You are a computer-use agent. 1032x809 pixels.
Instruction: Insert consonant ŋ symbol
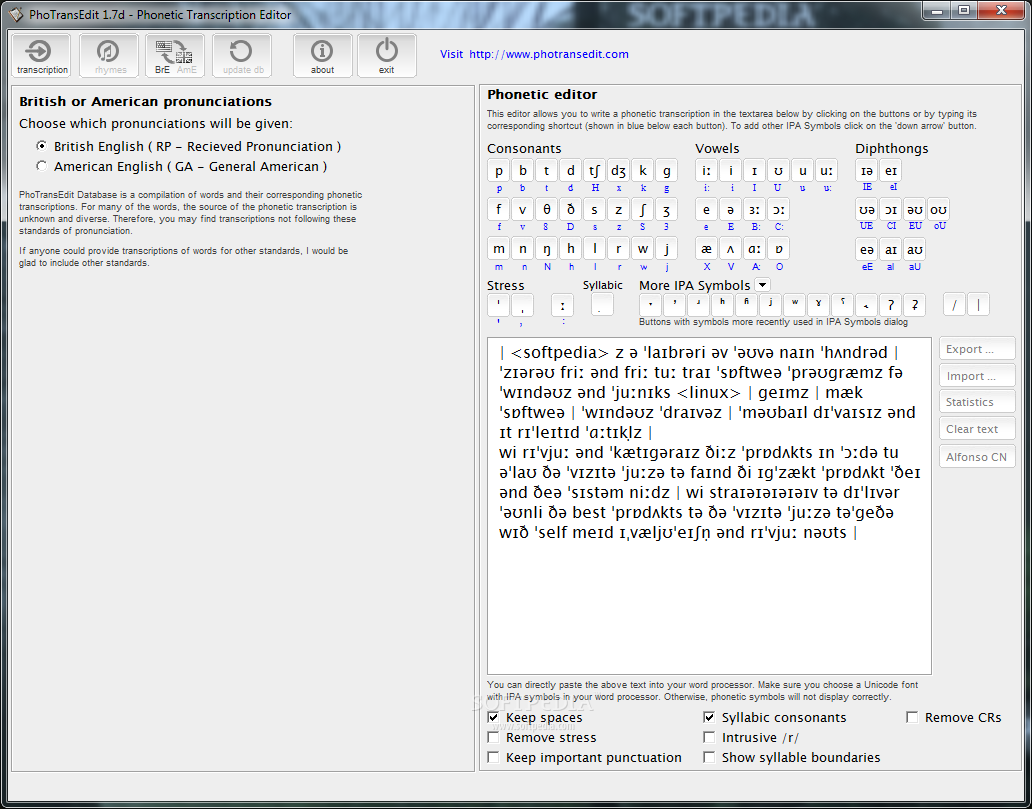point(547,249)
